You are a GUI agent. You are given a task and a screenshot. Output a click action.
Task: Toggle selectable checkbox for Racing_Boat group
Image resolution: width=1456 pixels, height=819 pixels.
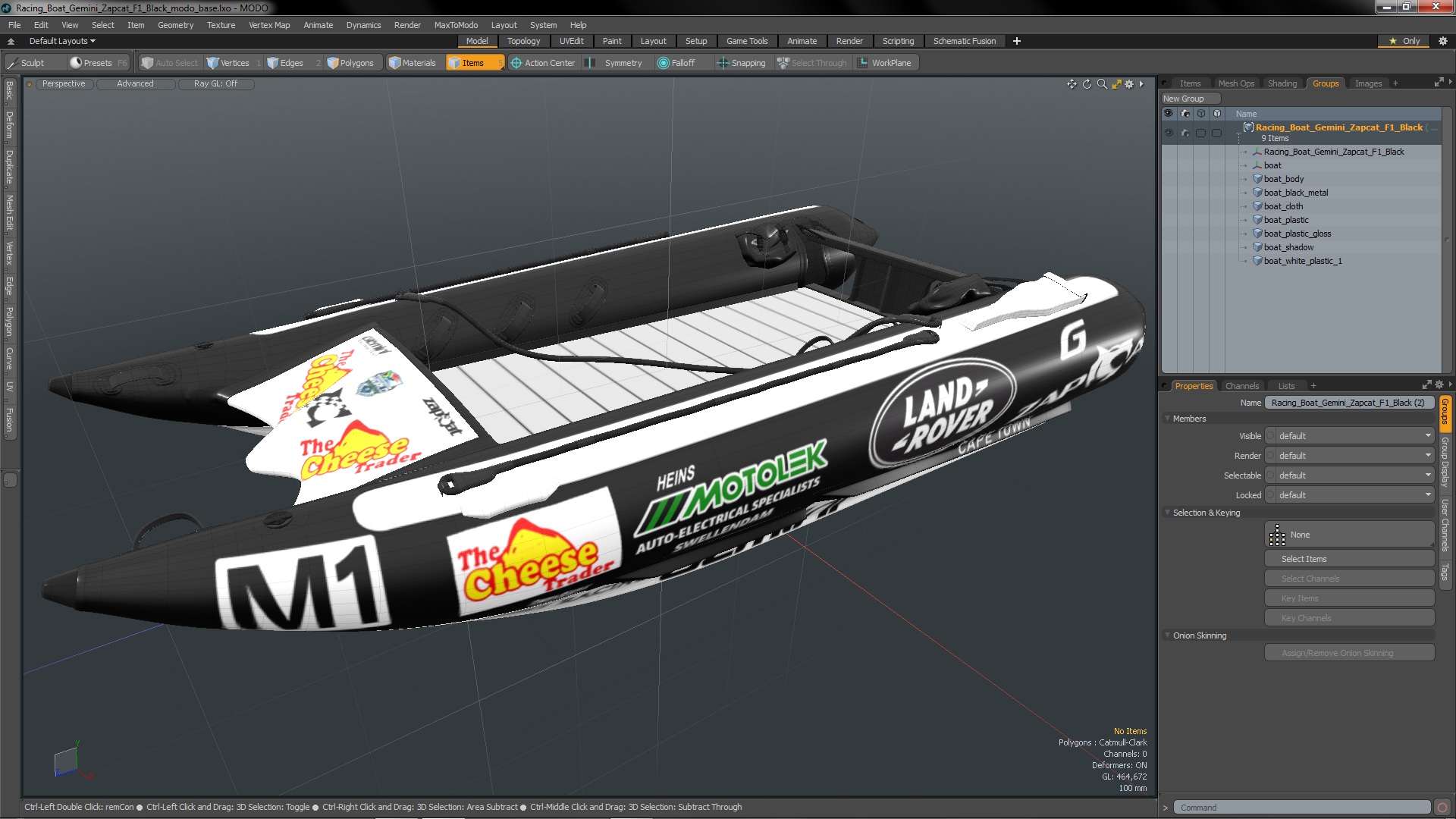[1201, 133]
